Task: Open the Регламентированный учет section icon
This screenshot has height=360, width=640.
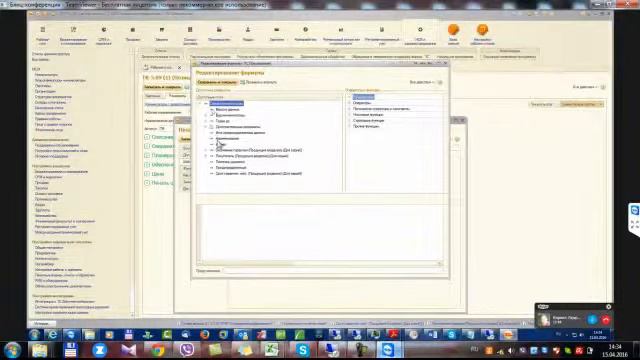Action: pos(382,30)
